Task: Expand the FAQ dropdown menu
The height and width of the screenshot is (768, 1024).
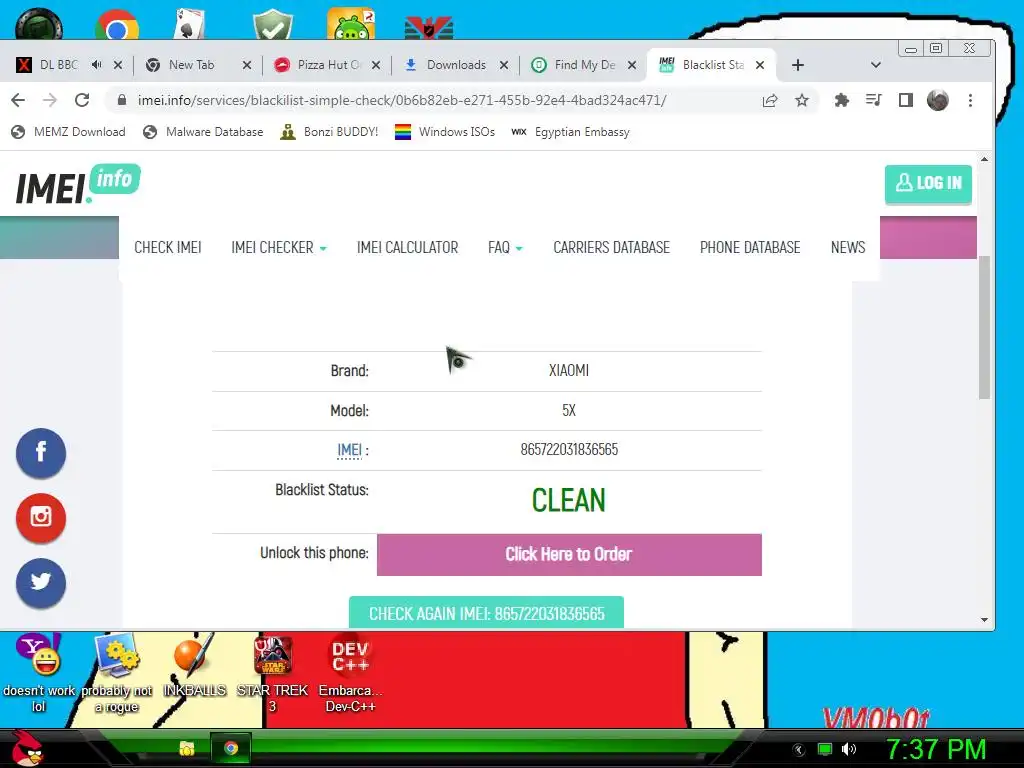Action: (505, 248)
